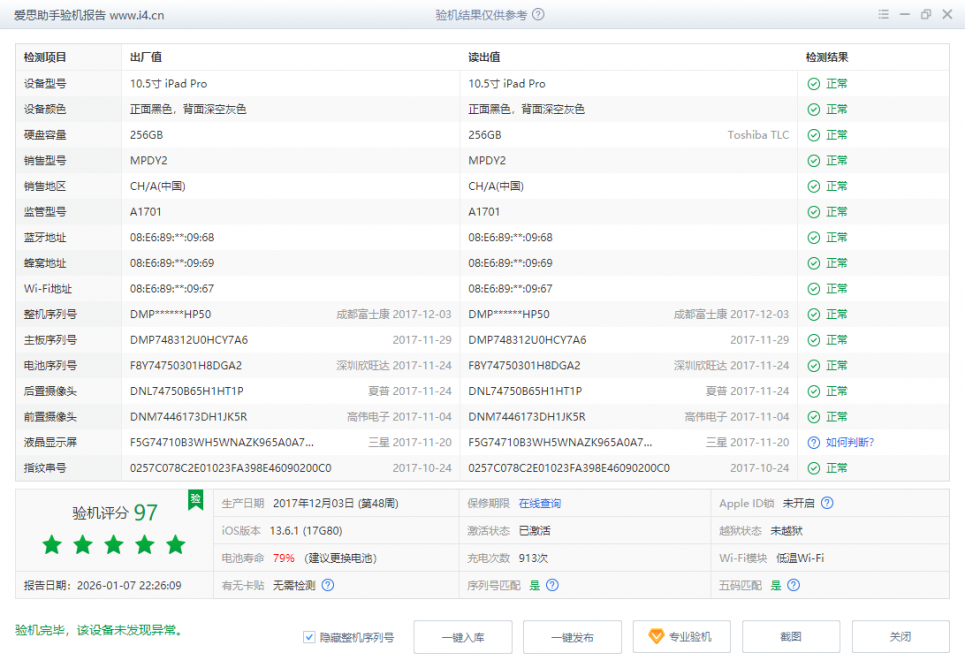Click green check icon in 设备型号 row

click(814, 84)
